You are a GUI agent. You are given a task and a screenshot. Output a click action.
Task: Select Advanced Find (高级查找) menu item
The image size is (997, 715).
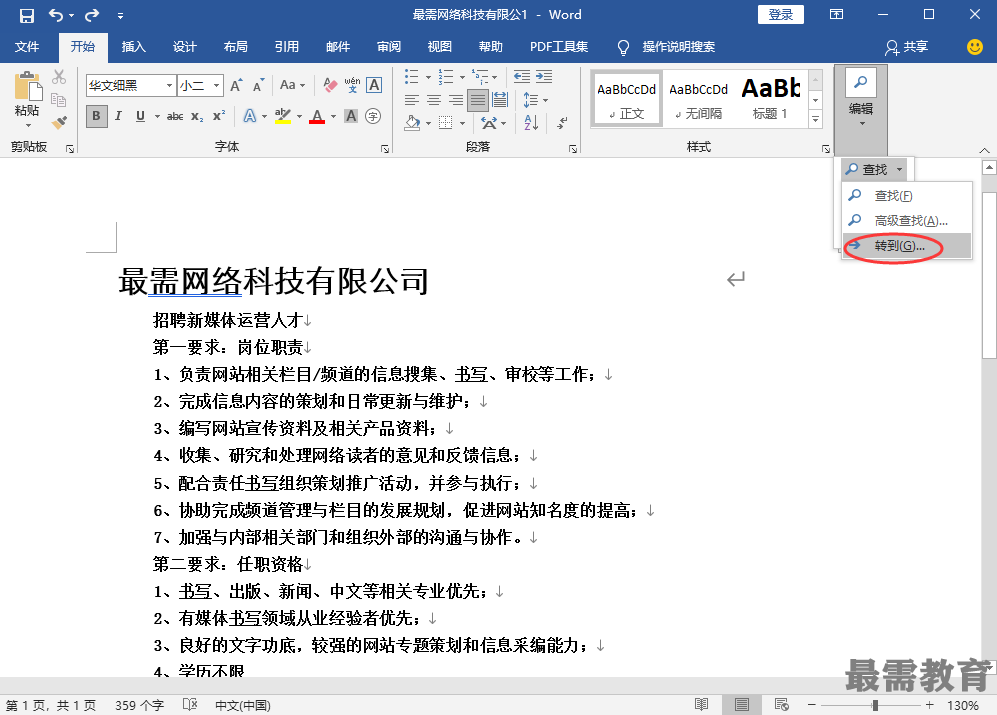click(907, 221)
